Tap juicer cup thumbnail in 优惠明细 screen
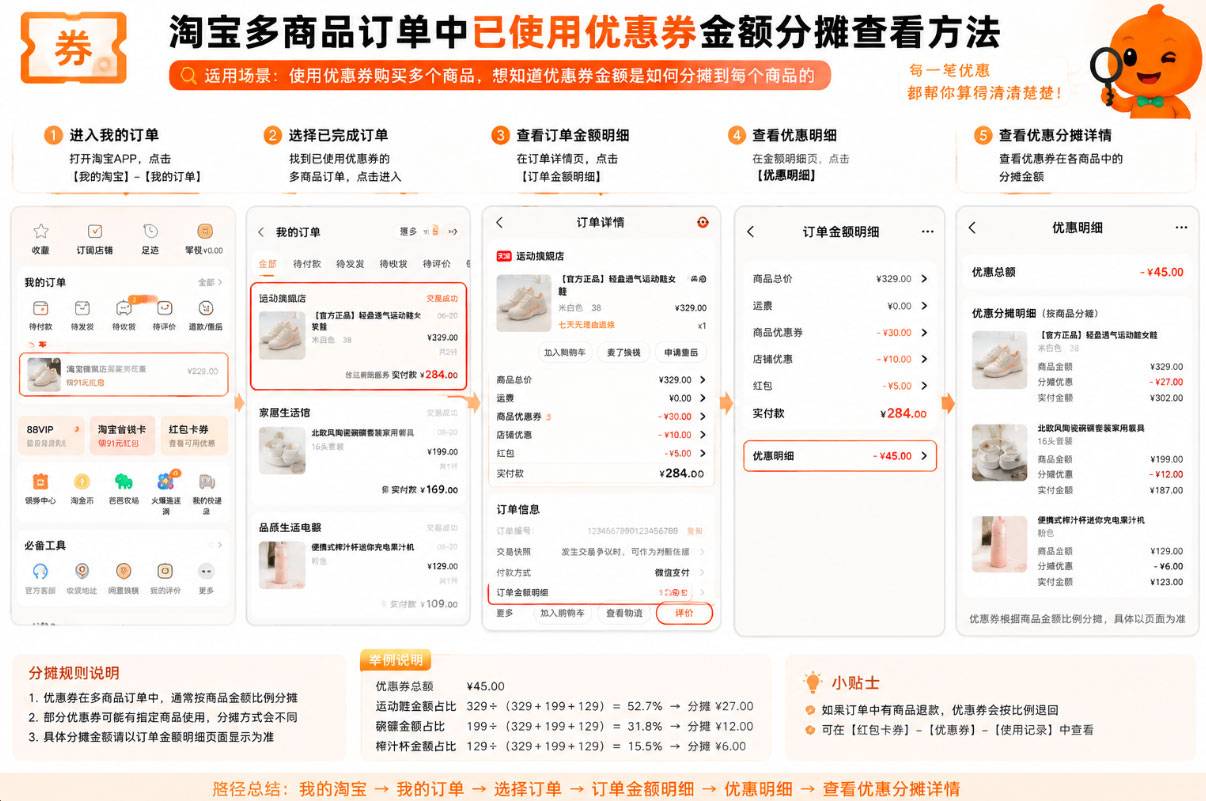Image resolution: width=1206 pixels, height=801 pixels. pyautogui.click(x=999, y=543)
